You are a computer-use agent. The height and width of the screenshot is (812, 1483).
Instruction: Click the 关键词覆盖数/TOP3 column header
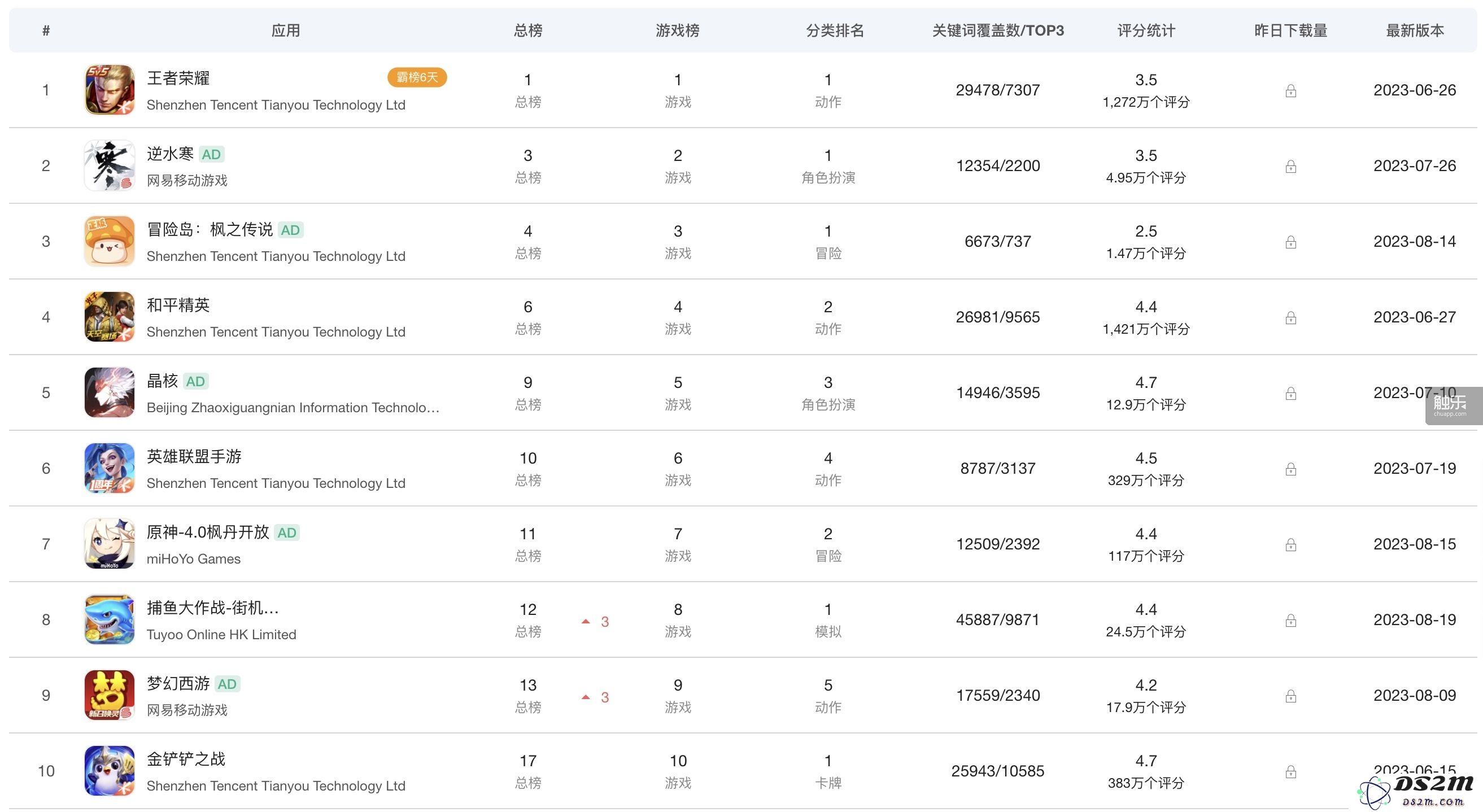(998, 30)
